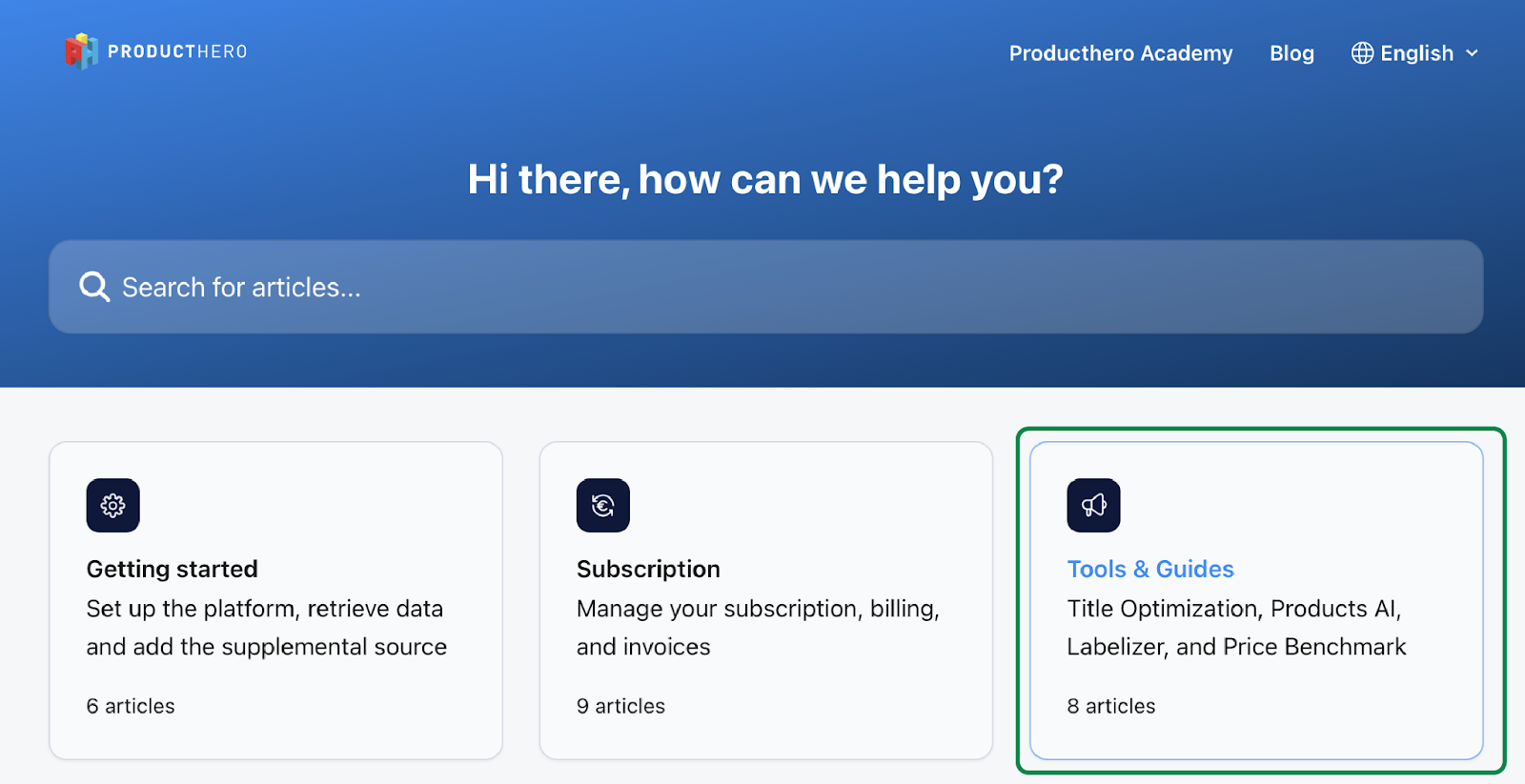Screen dimensions: 1525x784
Task: Click the globe language icon
Action: pos(1362,53)
